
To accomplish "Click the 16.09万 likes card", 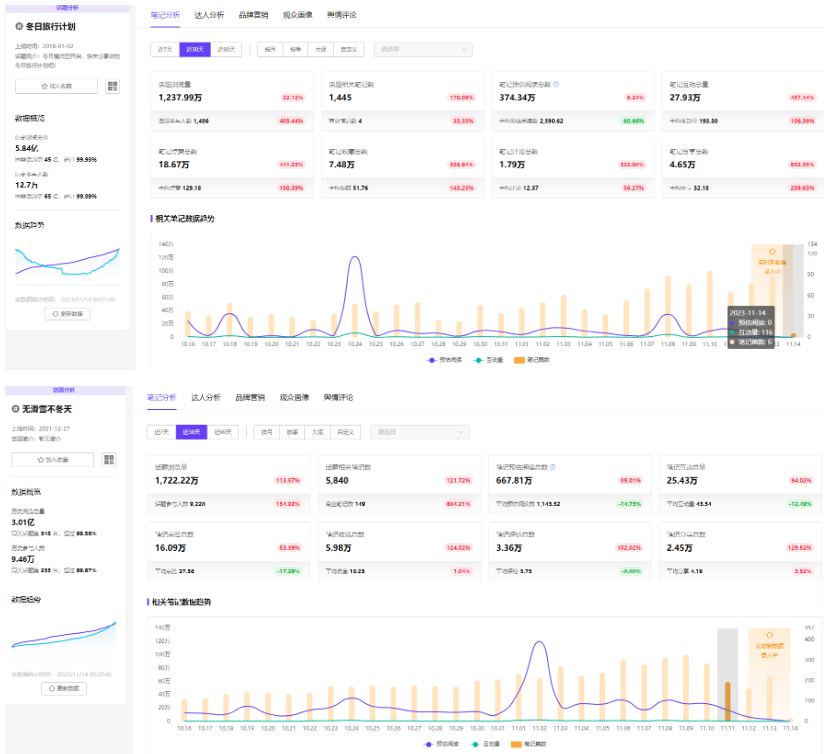I will 229,551.
